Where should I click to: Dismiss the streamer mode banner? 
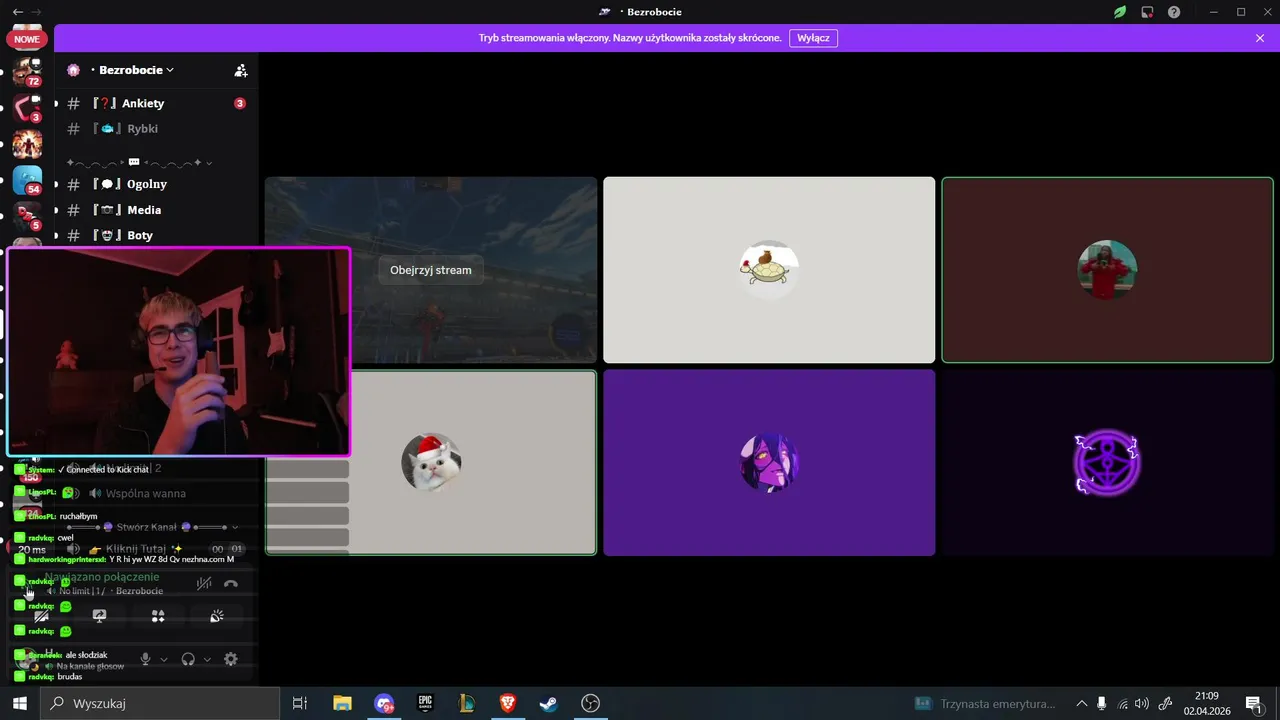pos(1260,38)
